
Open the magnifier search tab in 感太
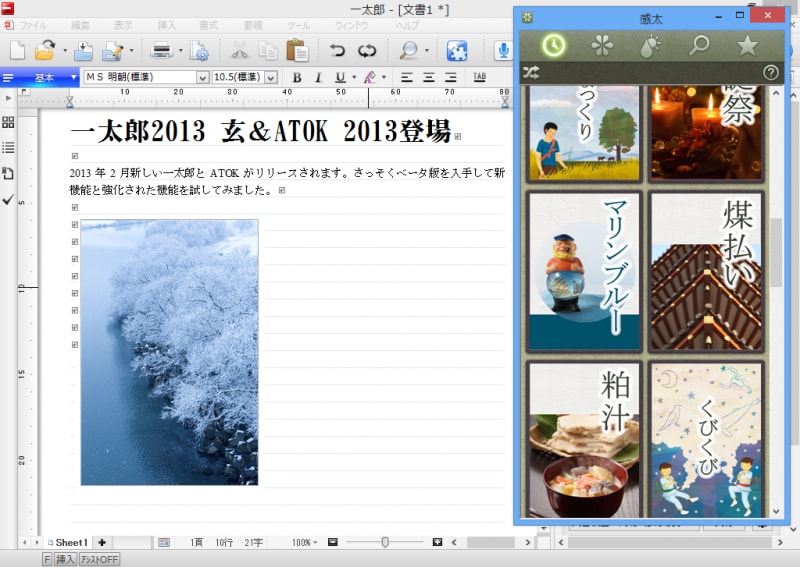[x=699, y=45]
